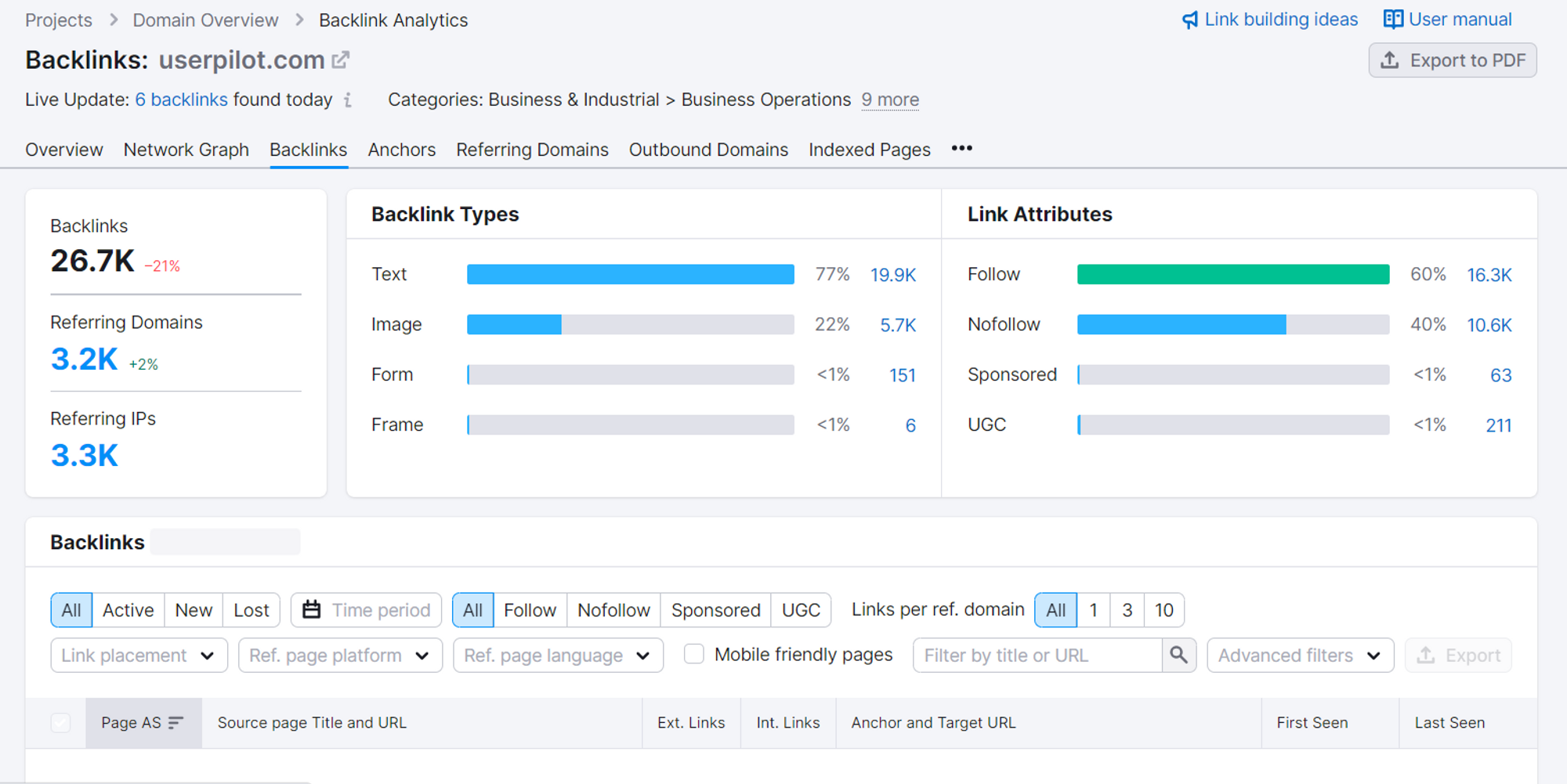The height and width of the screenshot is (784, 1567).
Task: Click the Page AS sort icon
Action: (x=176, y=722)
